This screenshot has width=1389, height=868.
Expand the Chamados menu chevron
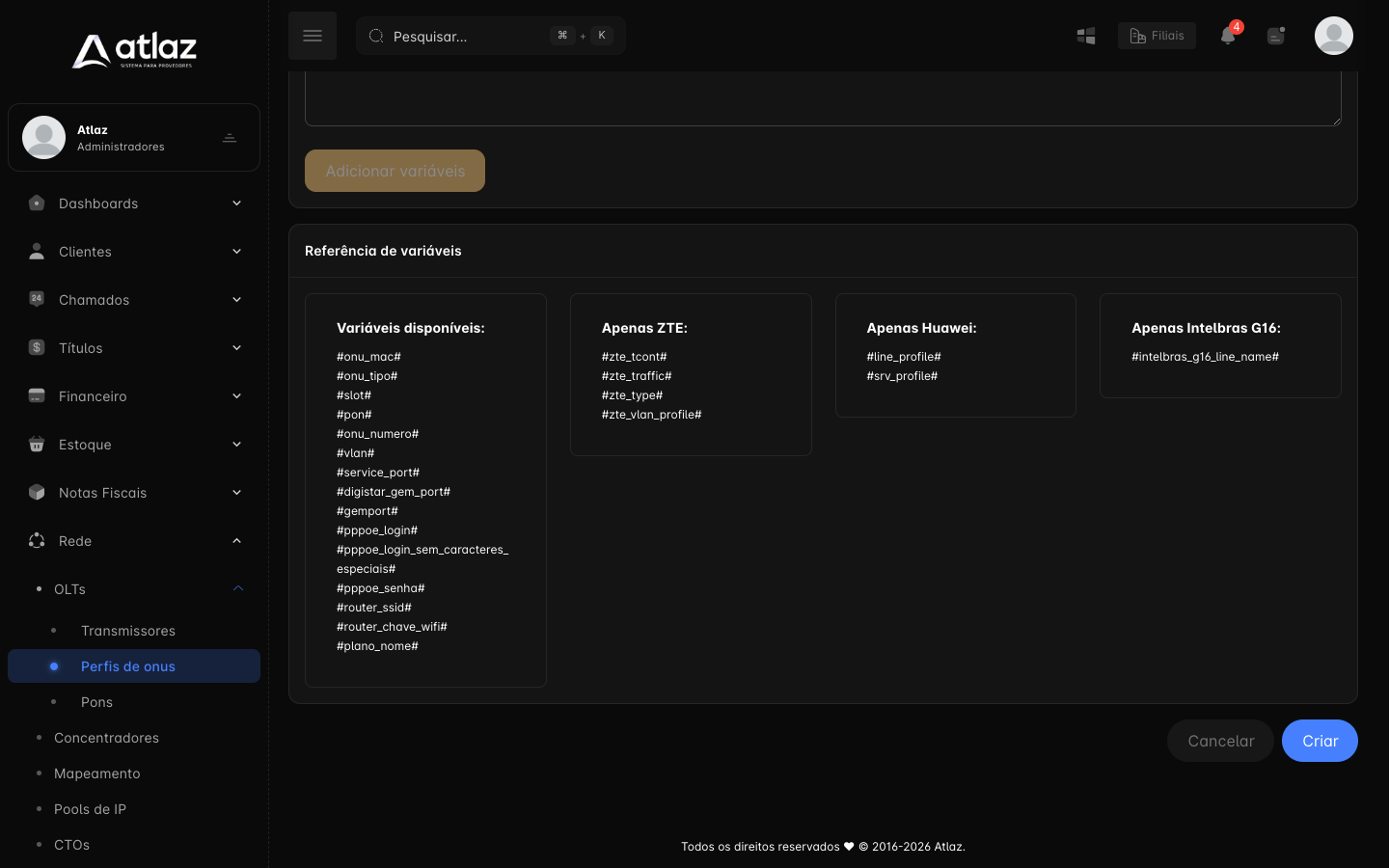236,300
